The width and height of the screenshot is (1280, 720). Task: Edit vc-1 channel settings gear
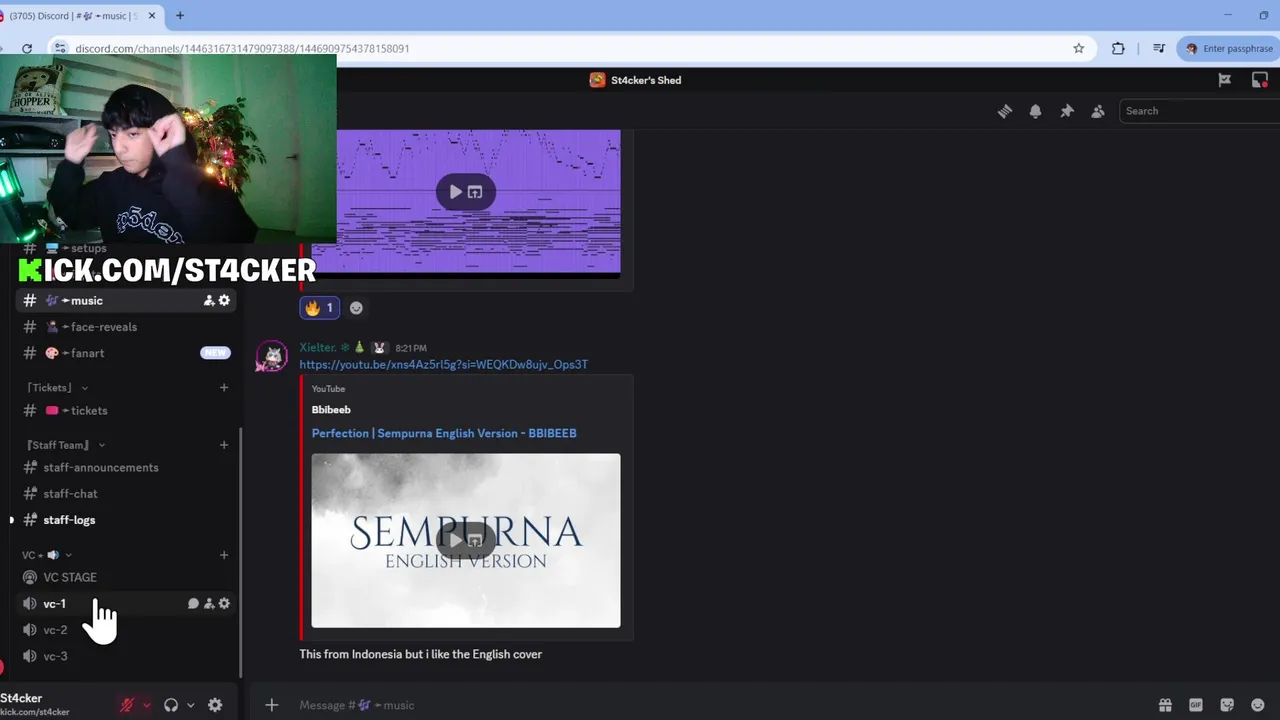(x=224, y=604)
